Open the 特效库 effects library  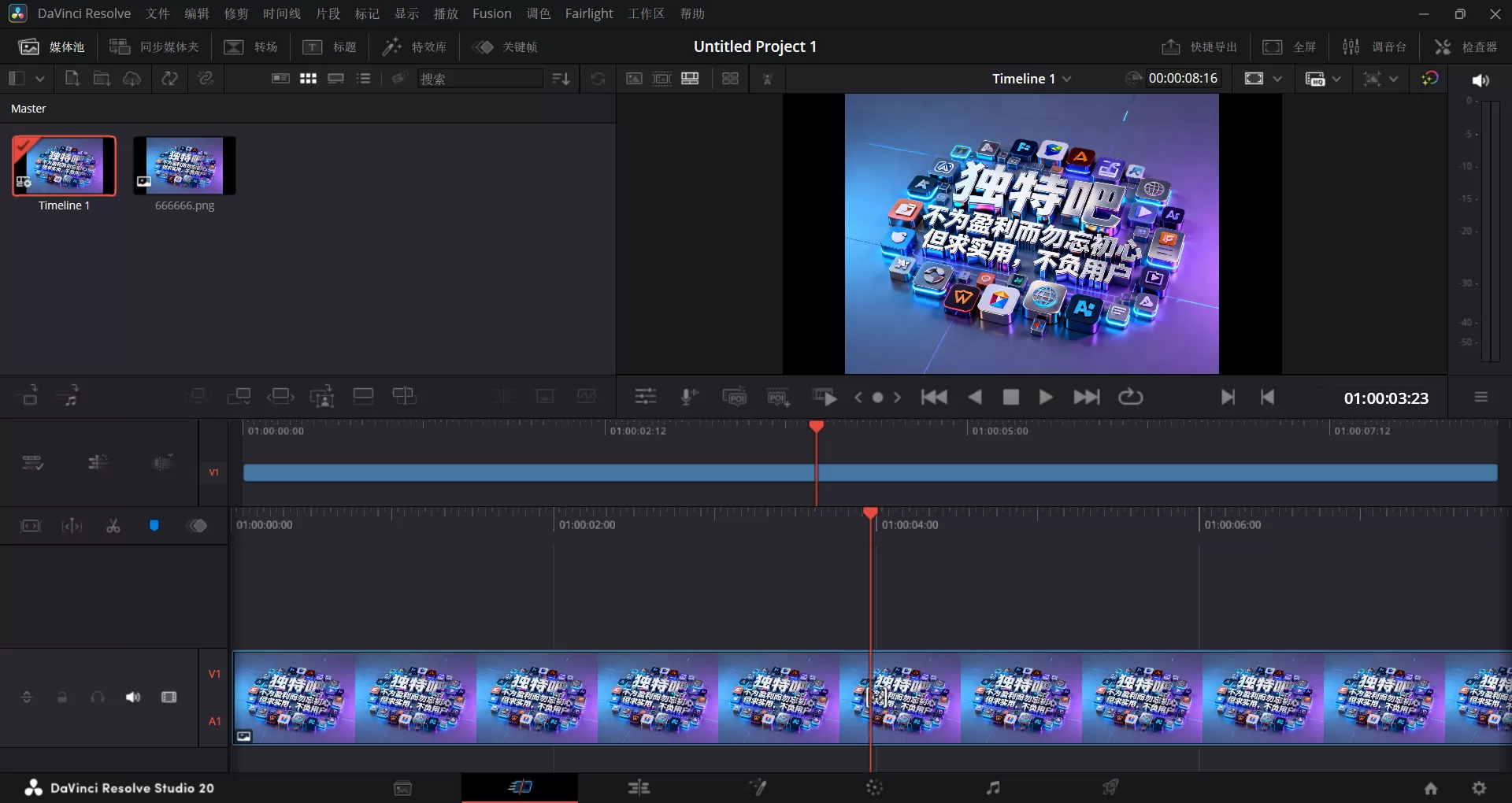tap(415, 46)
